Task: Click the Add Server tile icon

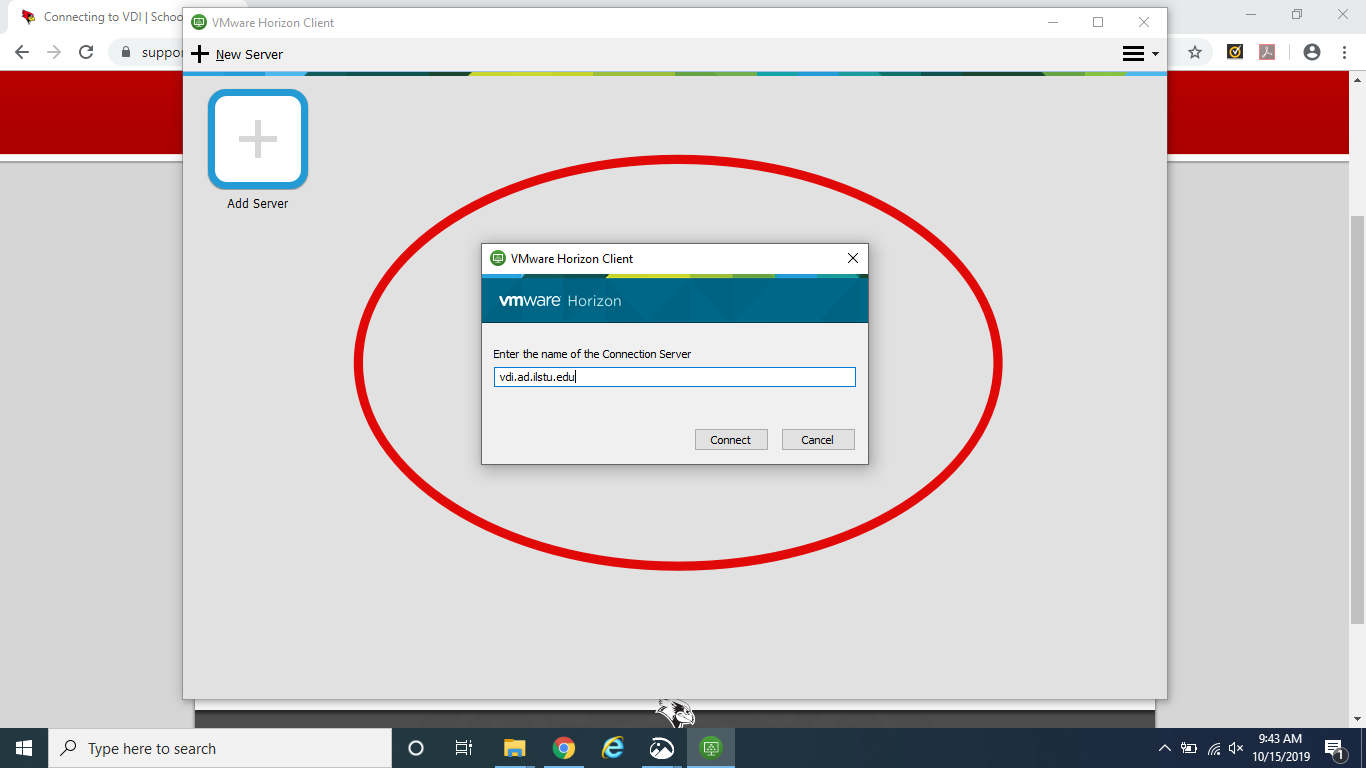Action: (x=258, y=139)
